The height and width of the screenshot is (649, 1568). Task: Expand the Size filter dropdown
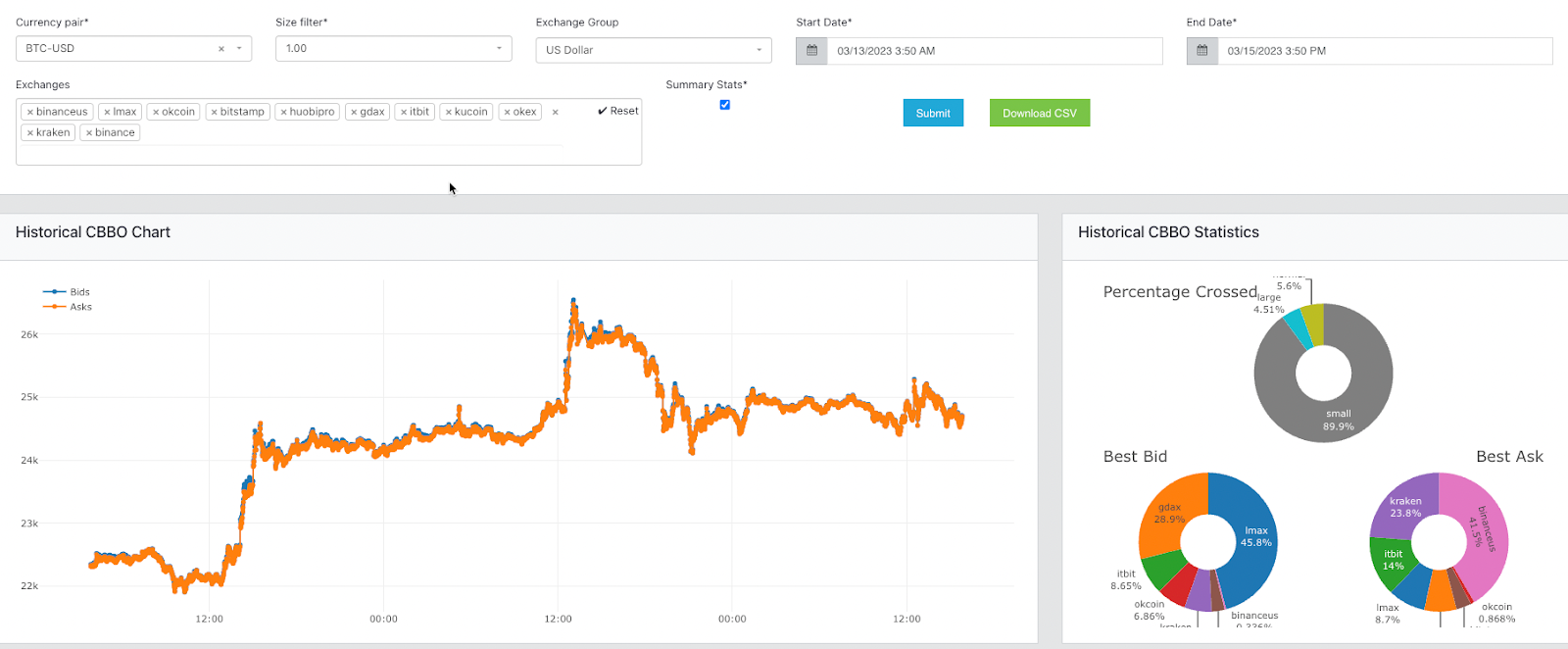click(499, 49)
